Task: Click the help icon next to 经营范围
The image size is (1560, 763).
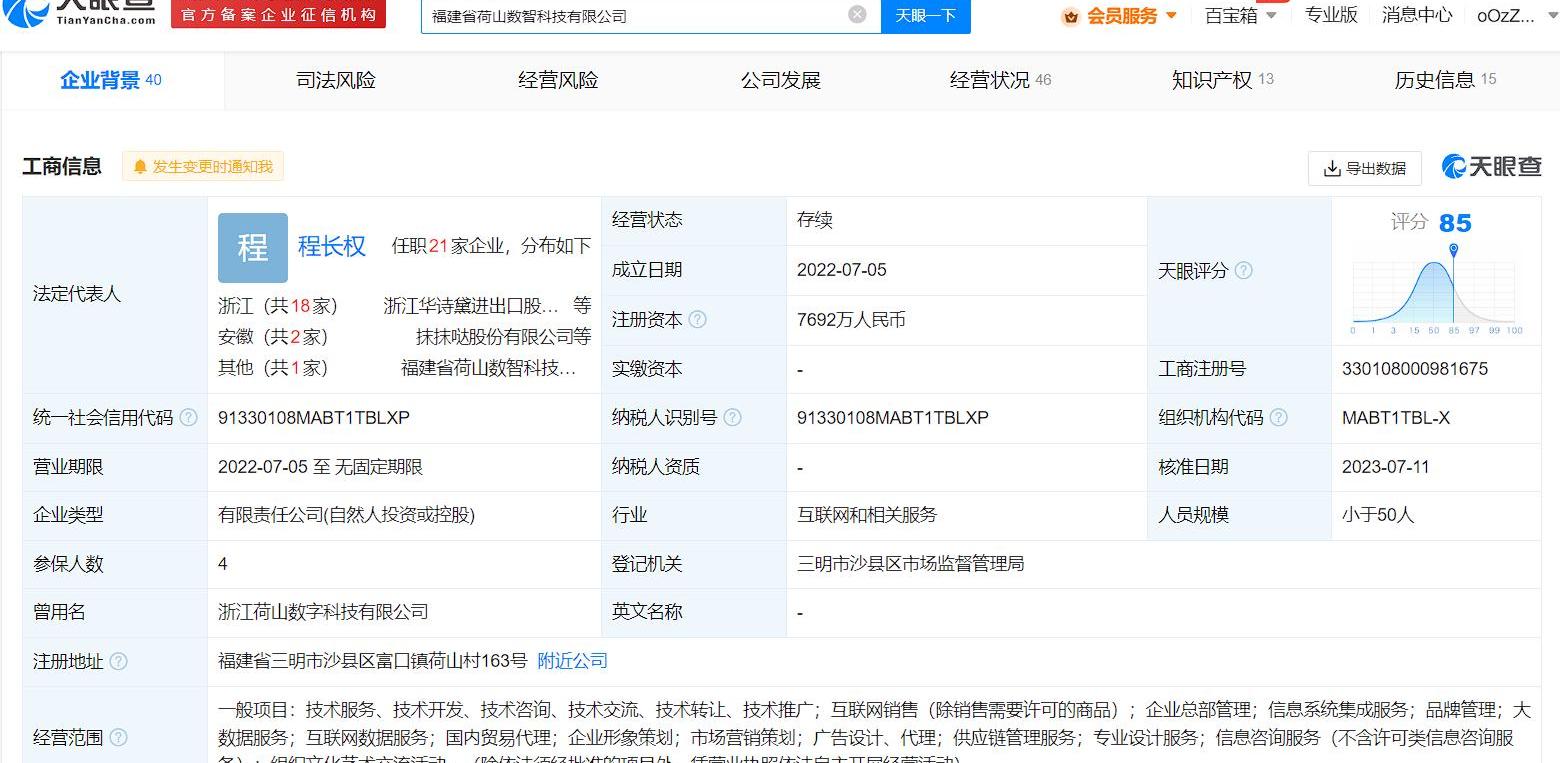Action: coord(119,738)
